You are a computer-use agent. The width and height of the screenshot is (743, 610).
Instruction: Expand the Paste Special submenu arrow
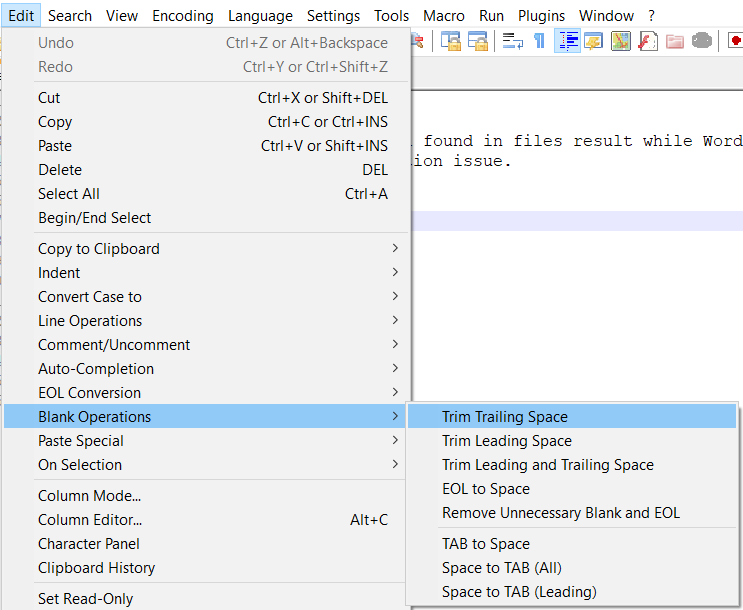(x=395, y=440)
